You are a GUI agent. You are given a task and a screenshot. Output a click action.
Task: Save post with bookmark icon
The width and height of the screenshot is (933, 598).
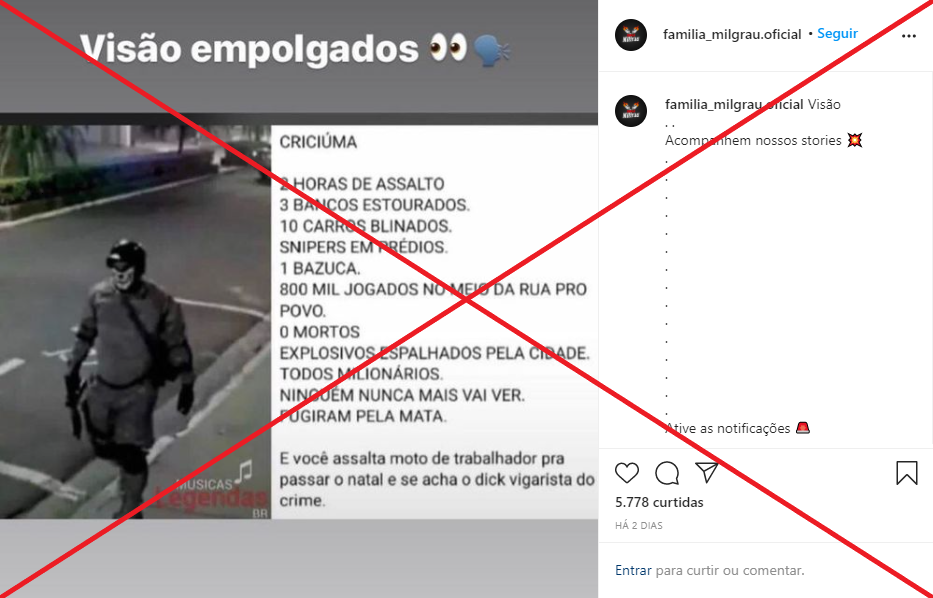[907, 473]
